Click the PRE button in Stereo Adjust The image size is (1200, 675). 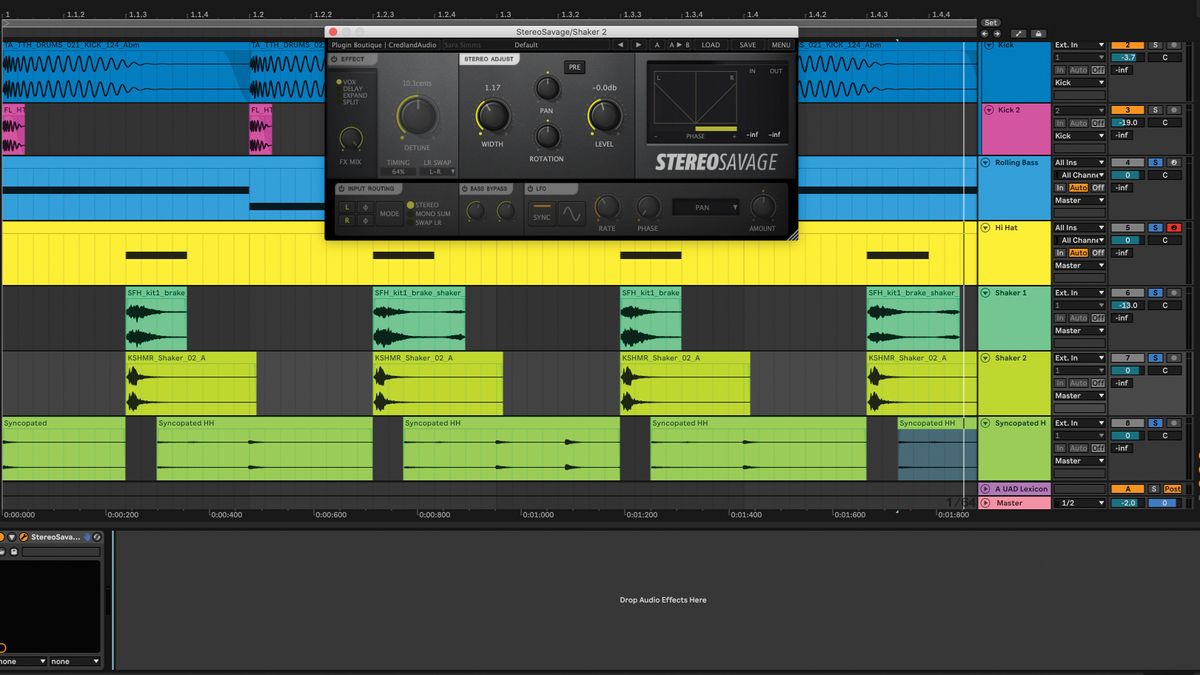[x=574, y=67]
